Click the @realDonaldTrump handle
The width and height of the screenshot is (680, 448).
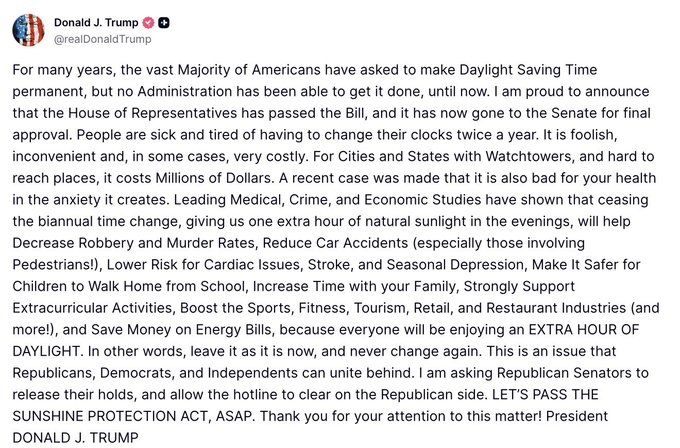coord(102,39)
